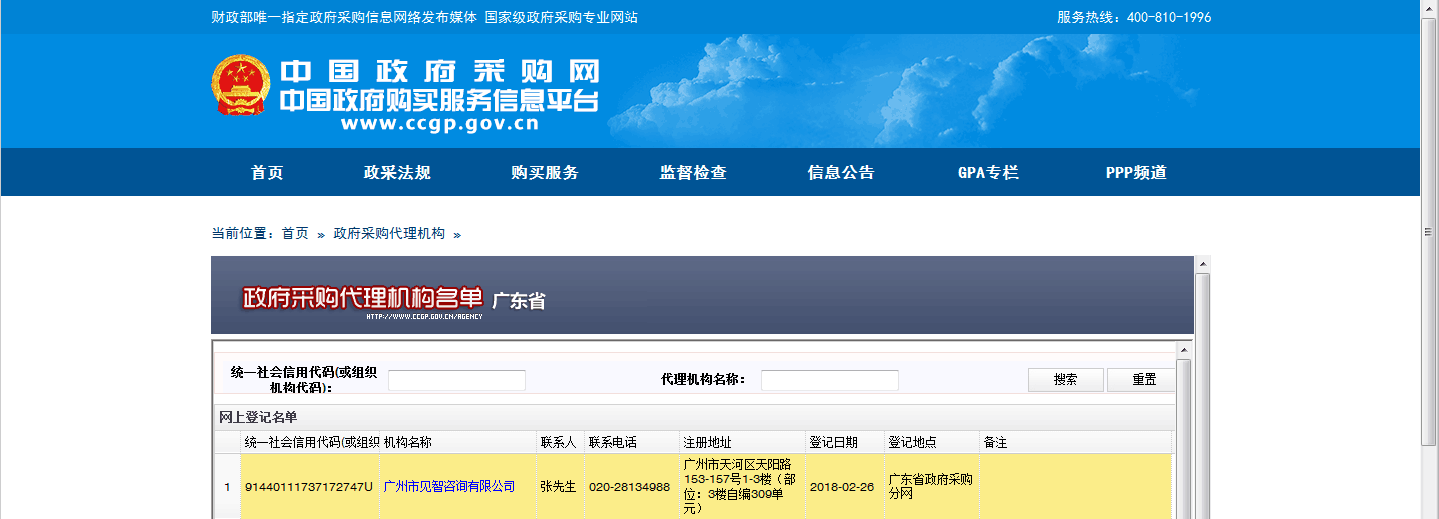Viewport: 1439px width, 519px height.
Task: Open the PPP频道 navigation item
Action: [1136, 172]
